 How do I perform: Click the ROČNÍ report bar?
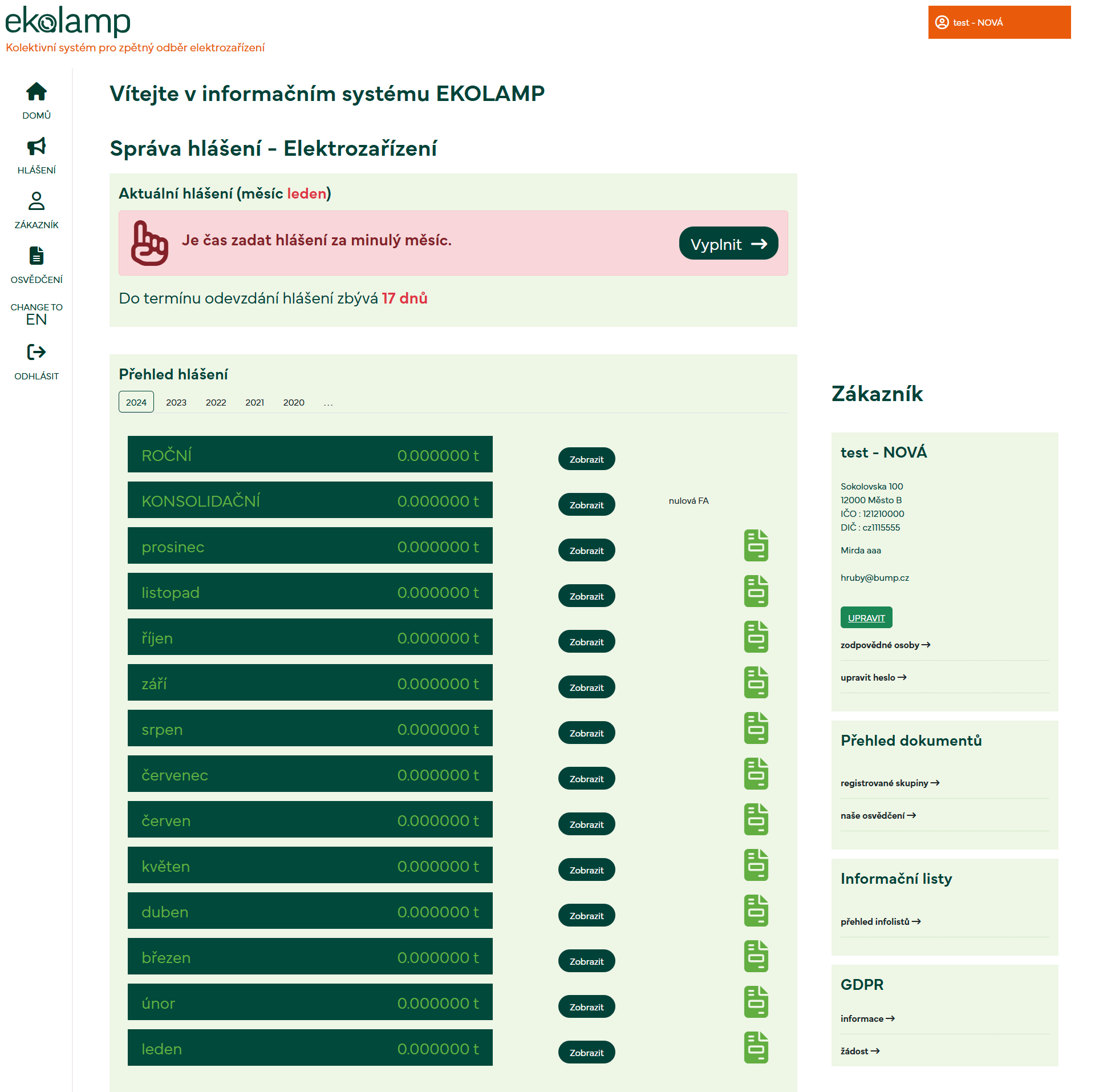[x=310, y=454]
